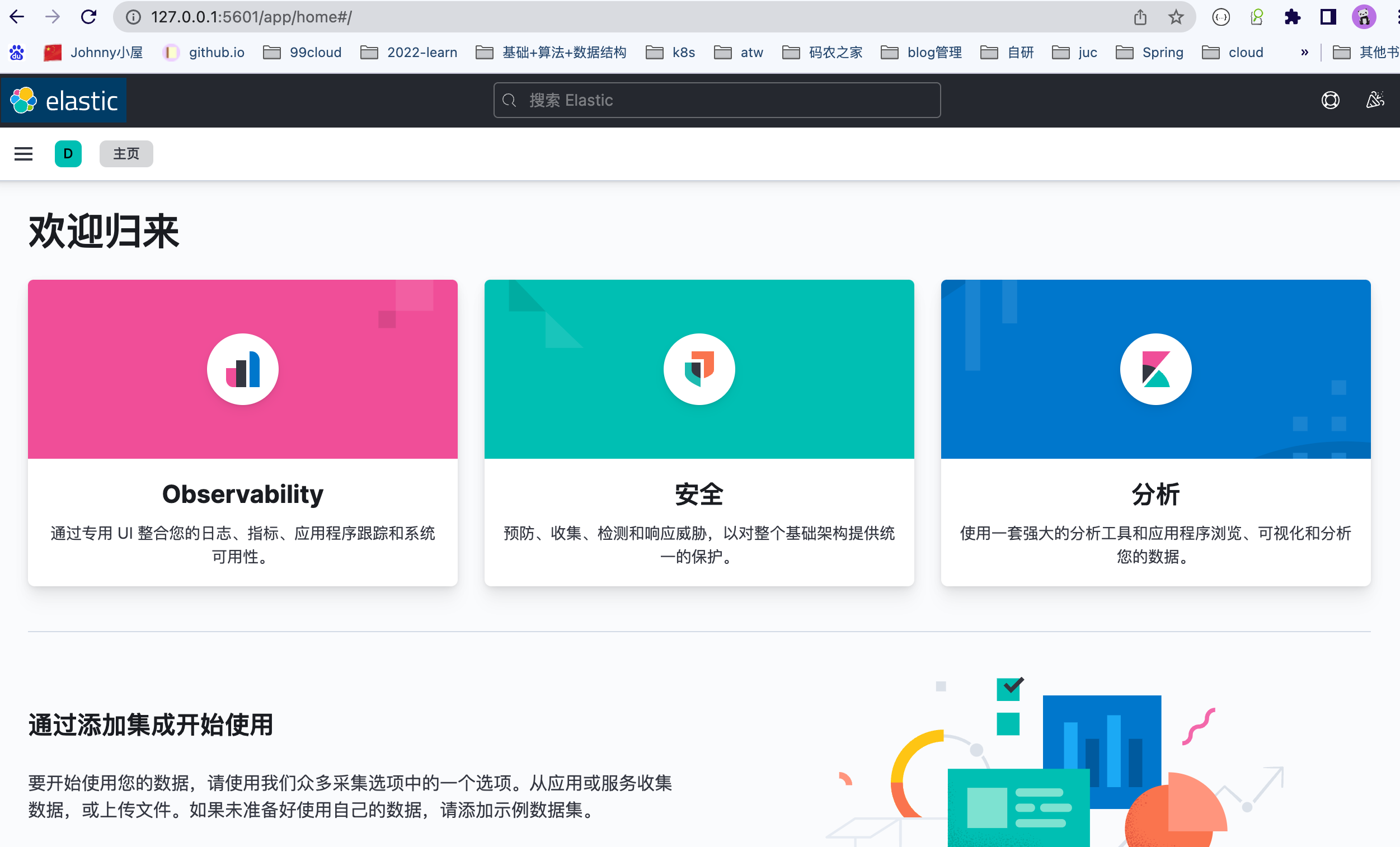Click the 安全 shield icon
The width and height of the screenshot is (1400, 847).
pos(699,369)
